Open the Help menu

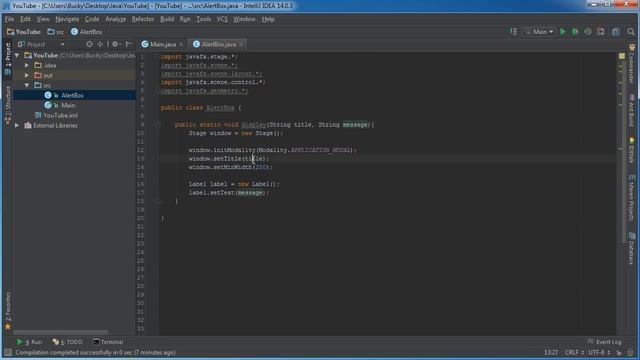point(268,19)
